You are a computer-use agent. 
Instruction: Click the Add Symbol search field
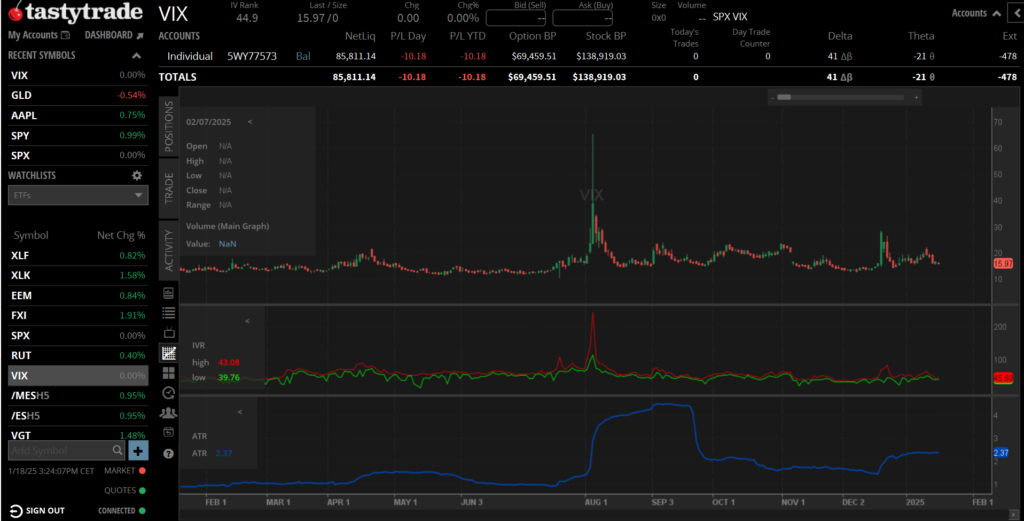coord(65,451)
